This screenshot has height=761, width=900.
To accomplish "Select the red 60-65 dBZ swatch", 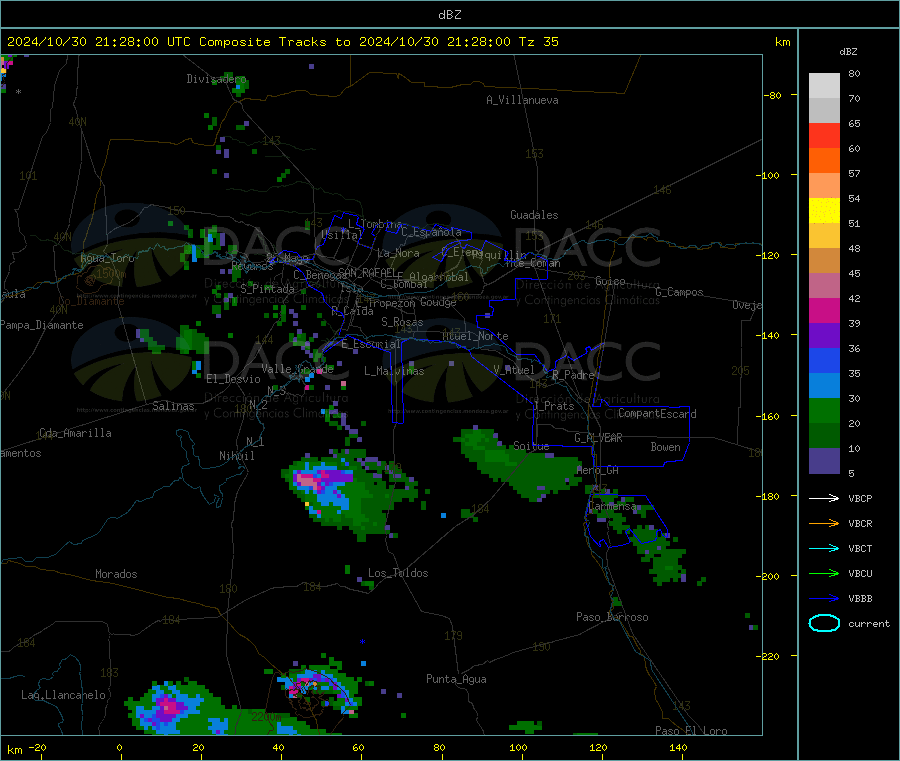I will [x=824, y=135].
